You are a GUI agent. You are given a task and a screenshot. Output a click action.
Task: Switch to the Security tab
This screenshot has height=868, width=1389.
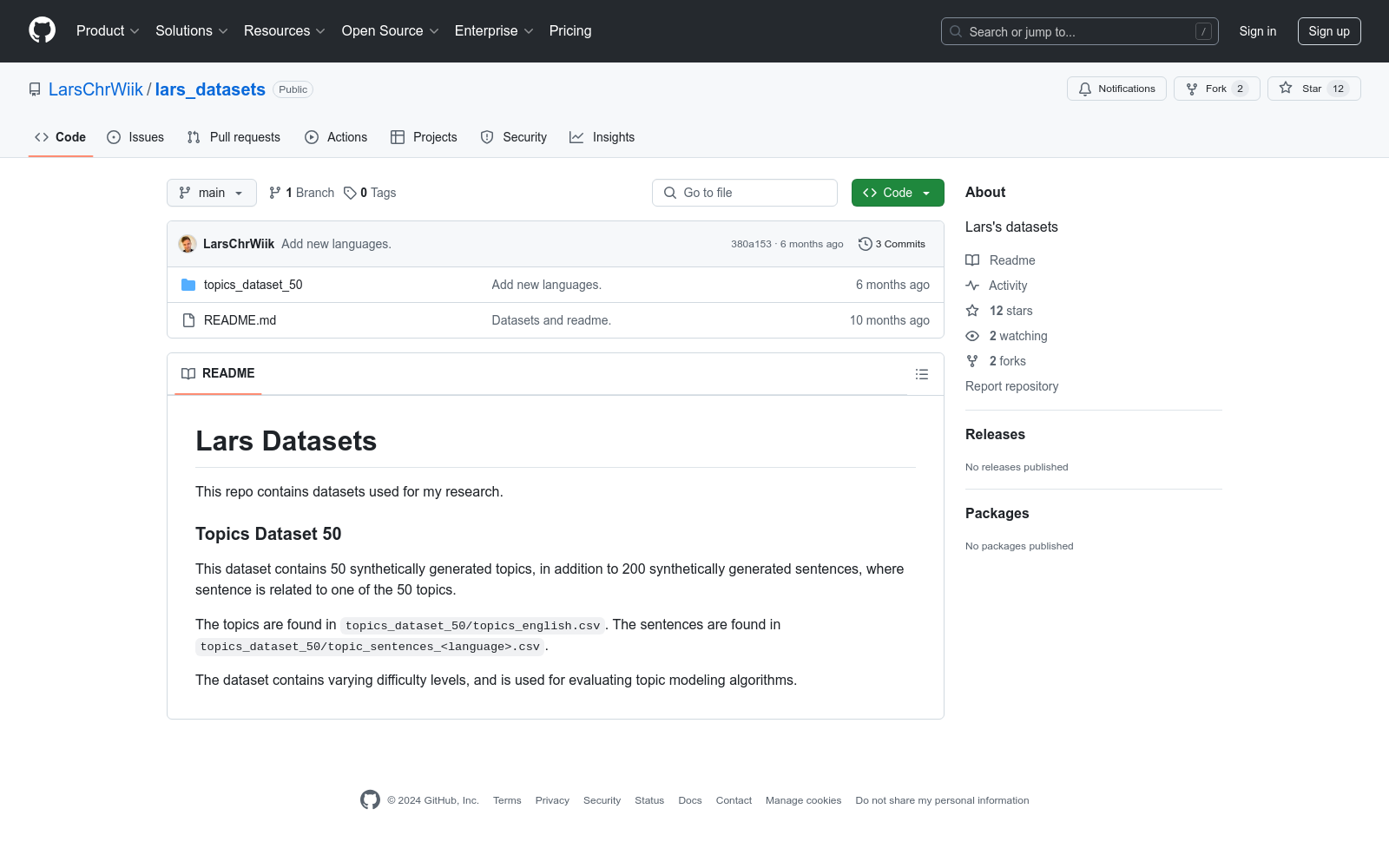tap(514, 137)
